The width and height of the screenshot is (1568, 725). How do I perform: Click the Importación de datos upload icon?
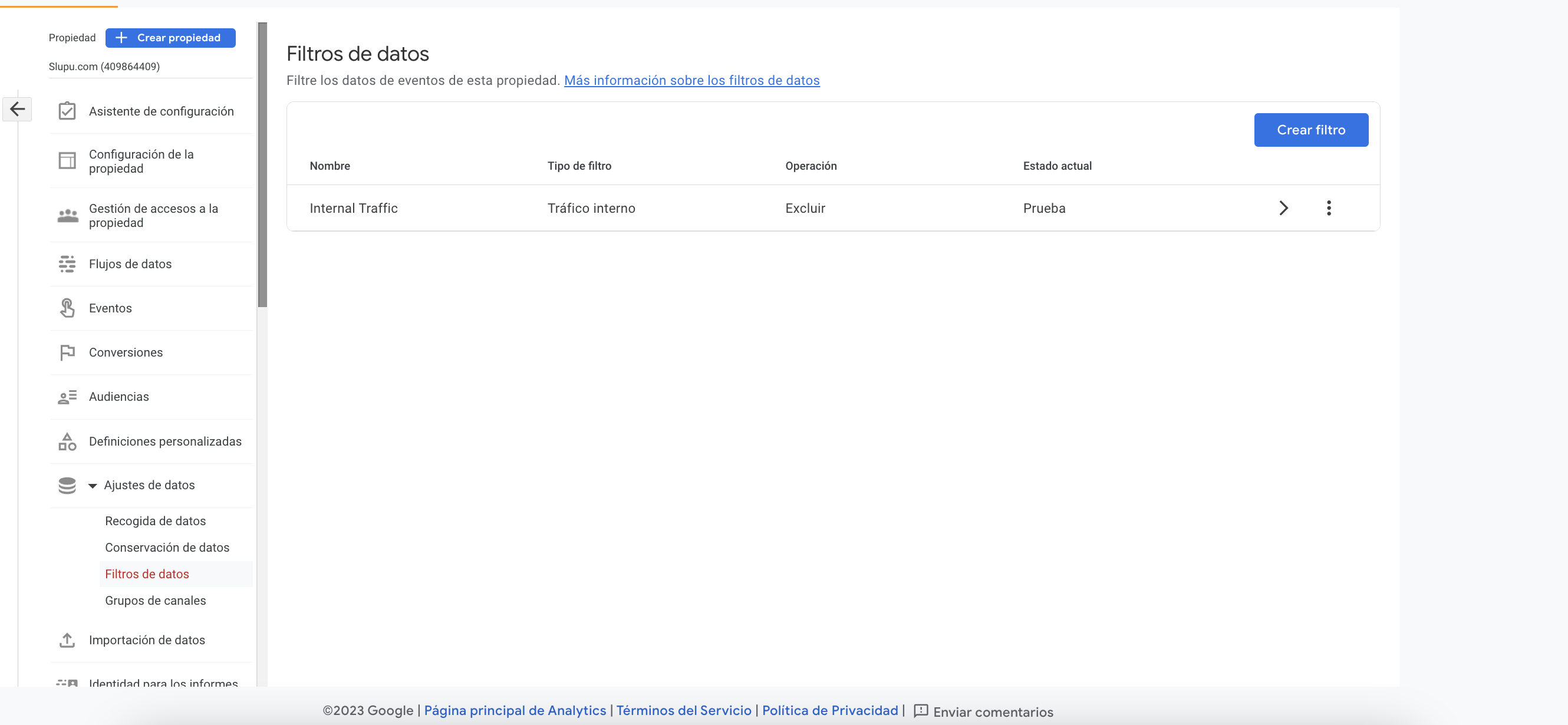[67, 640]
